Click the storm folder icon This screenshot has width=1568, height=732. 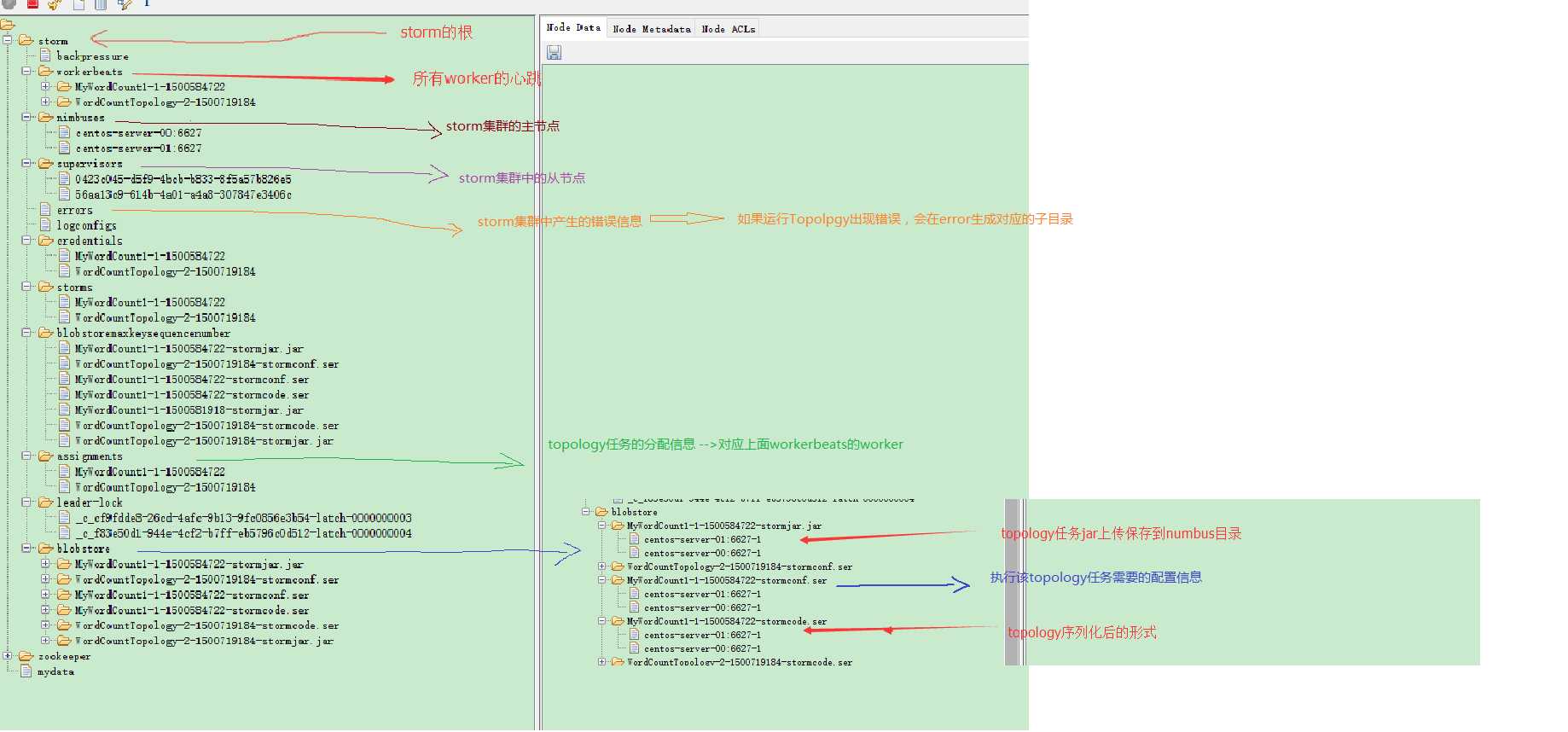pyautogui.click(x=26, y=40)
